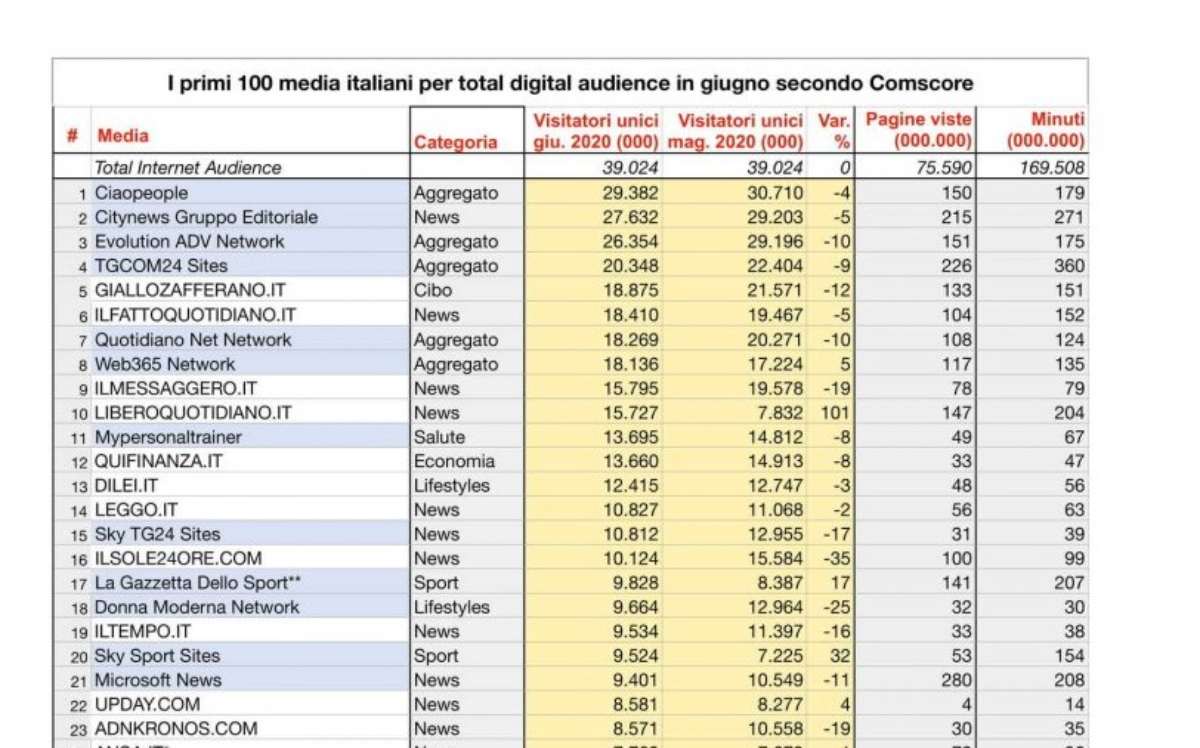Screen dimensions: 1200x748
Task: Select the 'Var. %' column header
Action: (x=833, y=131)
